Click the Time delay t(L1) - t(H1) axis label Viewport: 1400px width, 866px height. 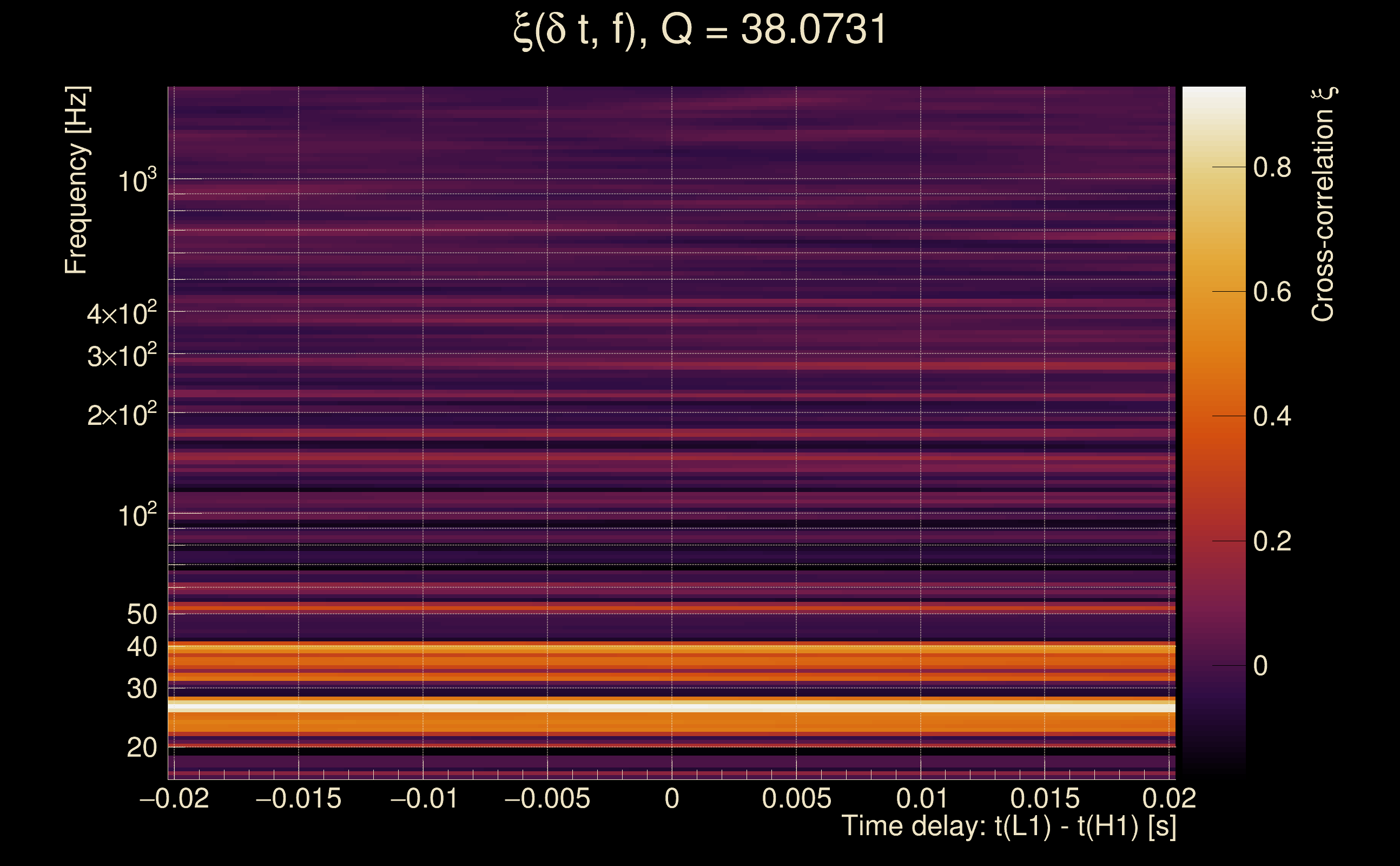1008,826
